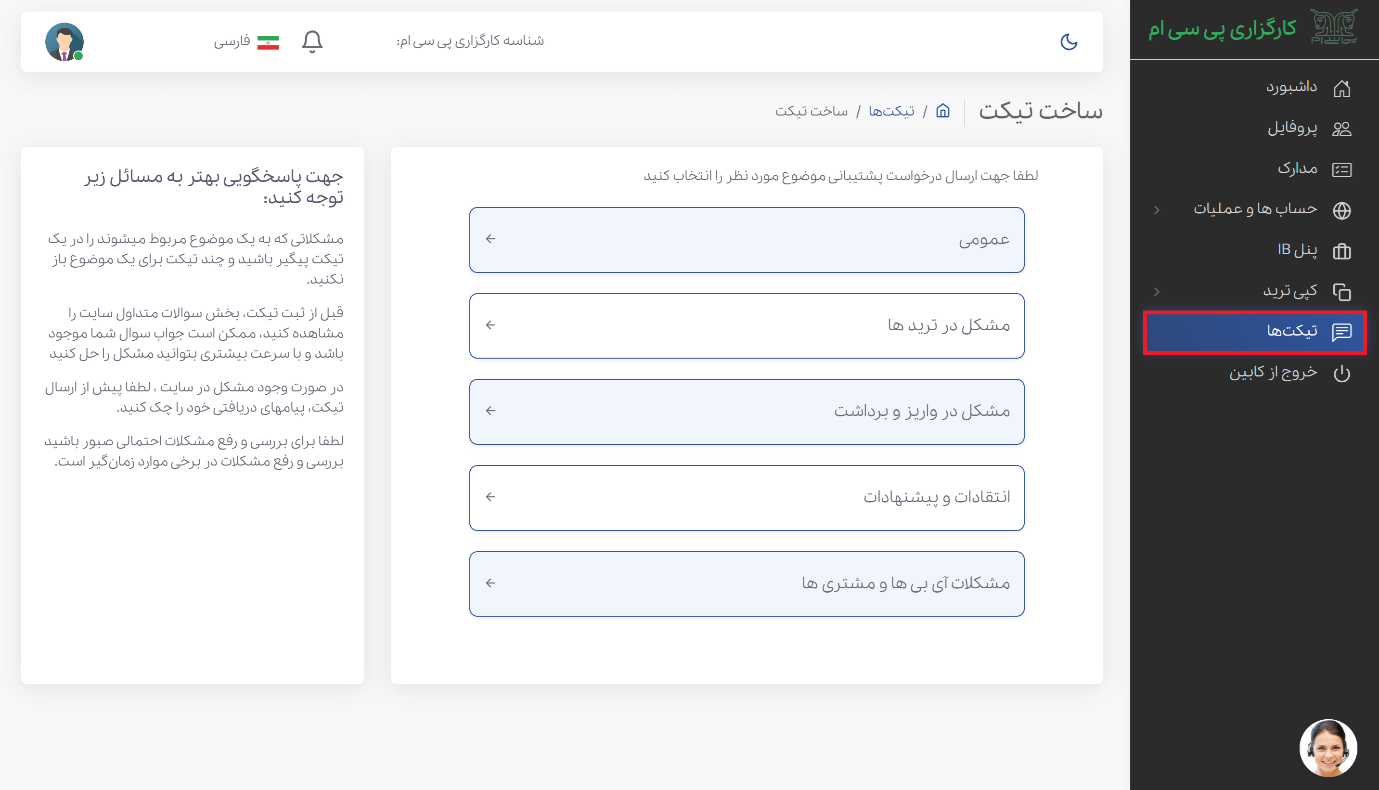
Task: Select مشکل در واریز و برداشت topic
Action: coord(746,412)
